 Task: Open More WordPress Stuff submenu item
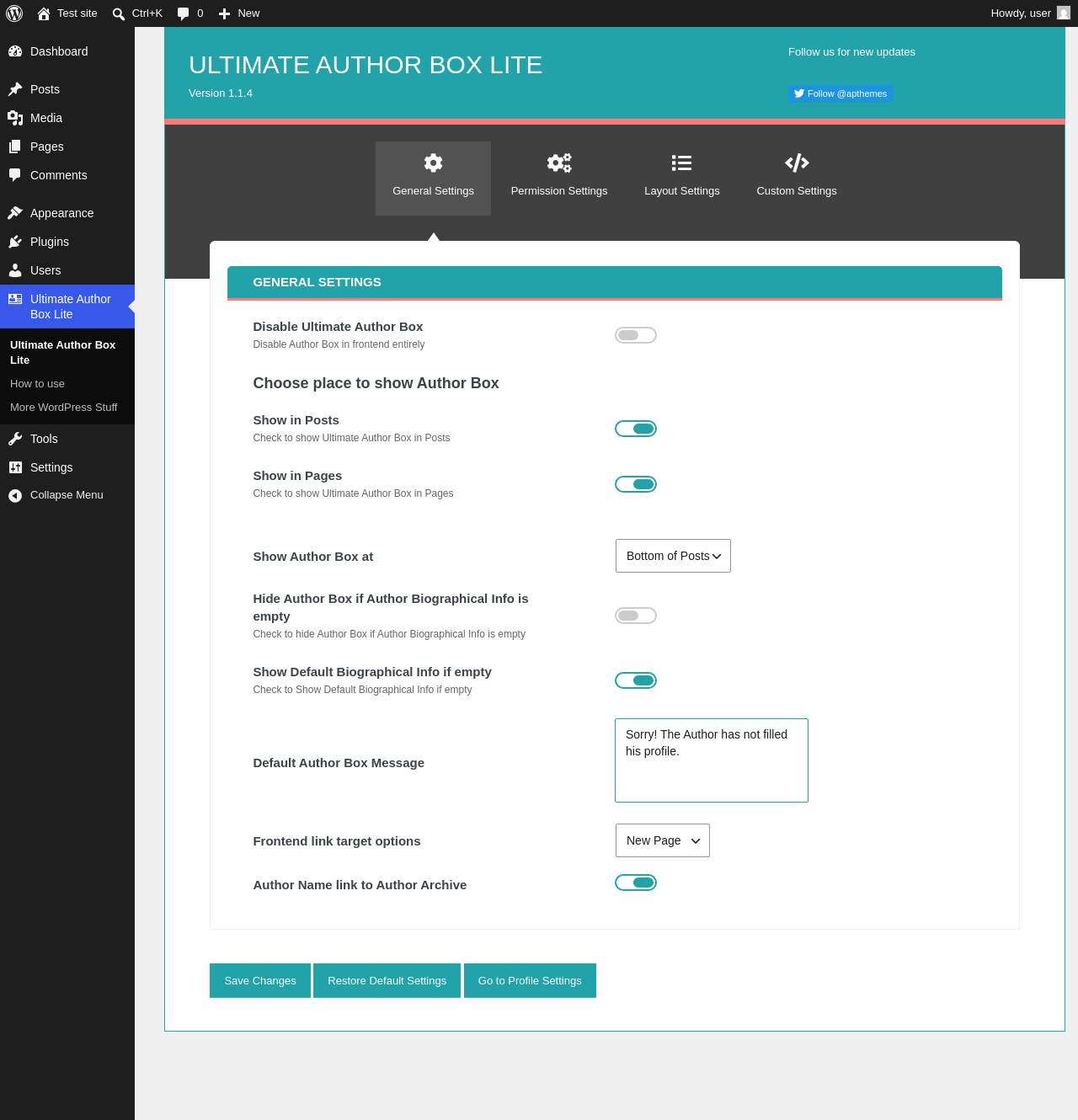(x=64, y=408)
